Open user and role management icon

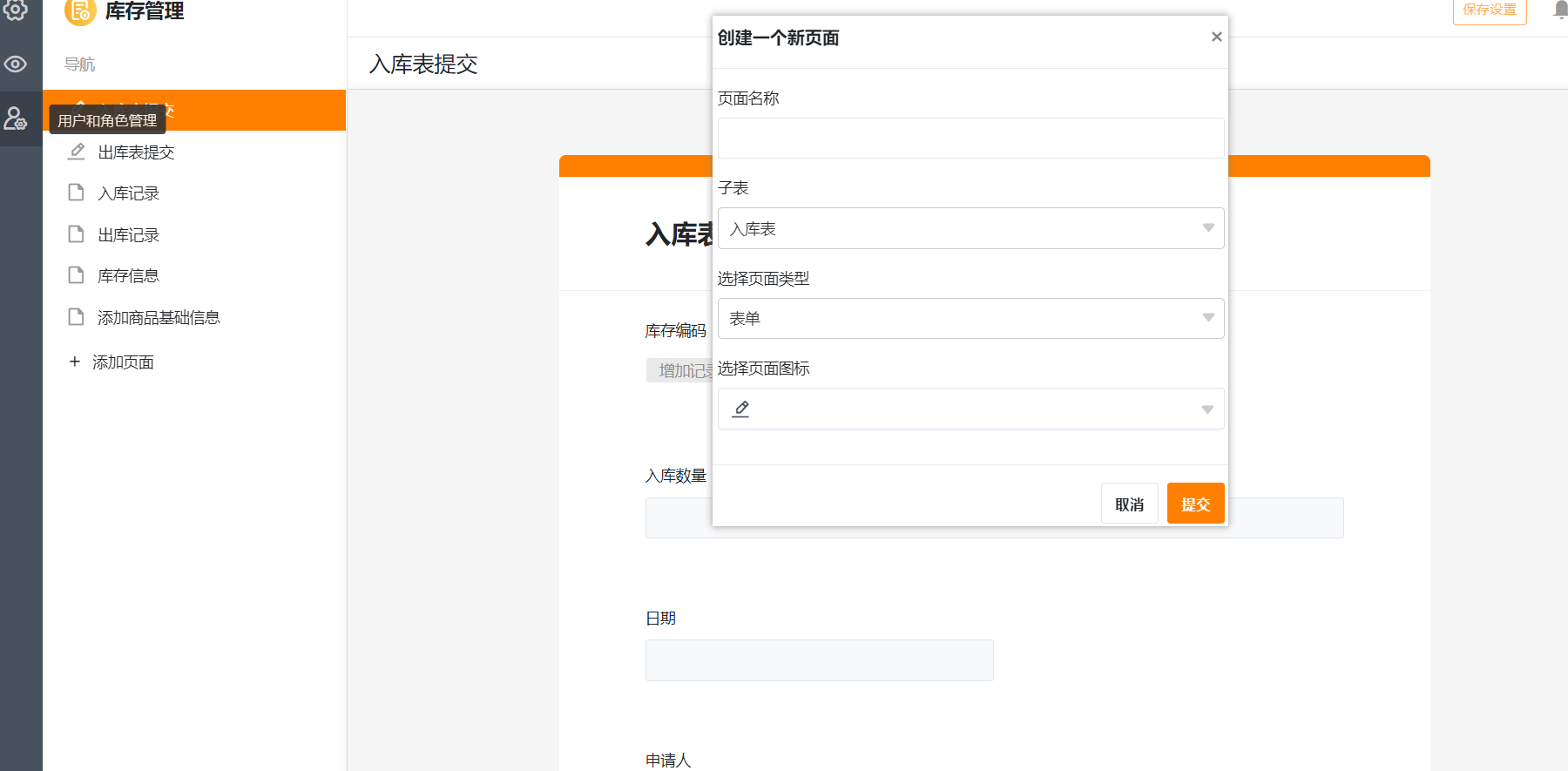[x=16, y=118]
